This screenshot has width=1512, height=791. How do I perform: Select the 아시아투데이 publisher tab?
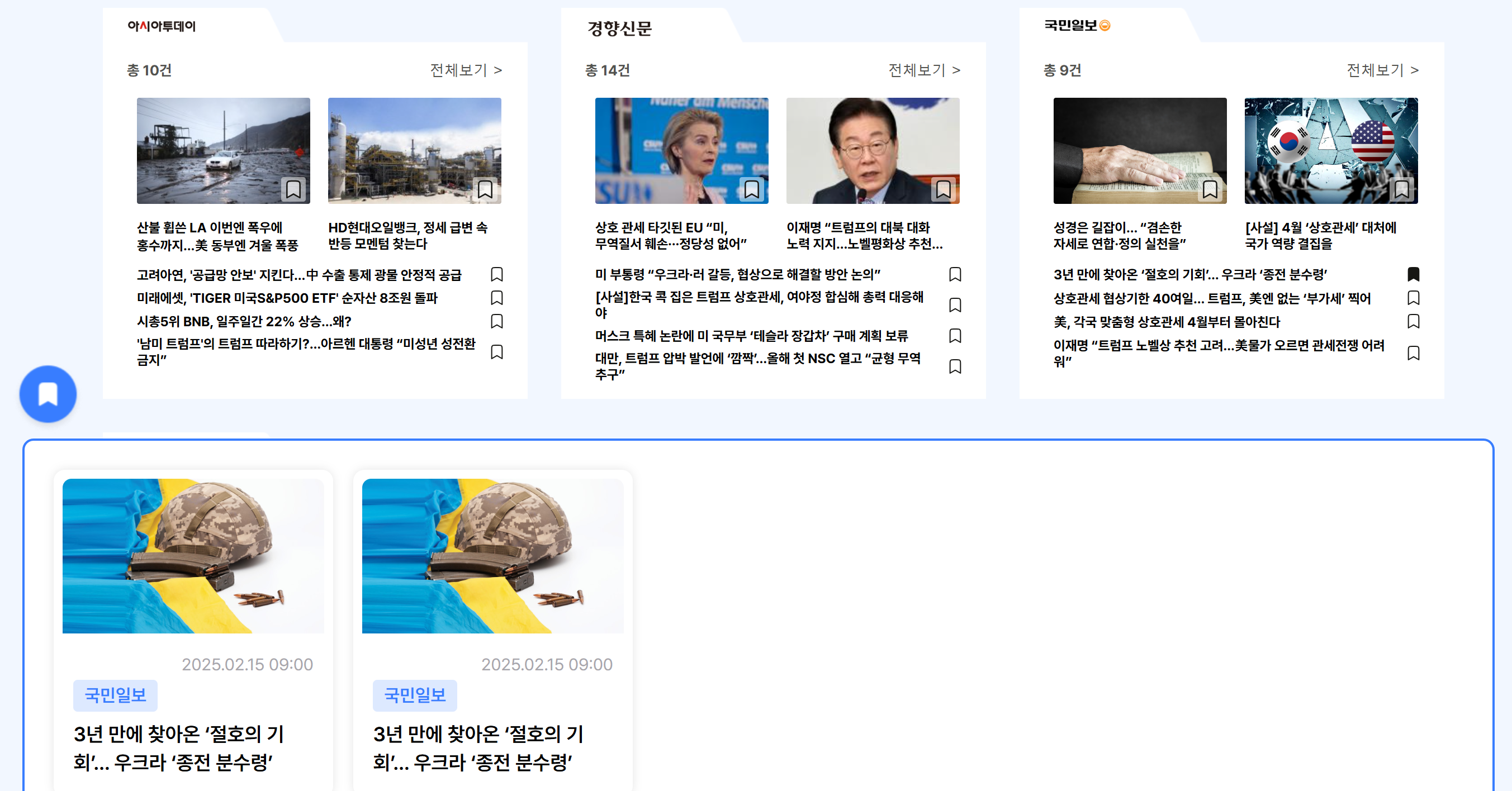[x=162, y=26]
